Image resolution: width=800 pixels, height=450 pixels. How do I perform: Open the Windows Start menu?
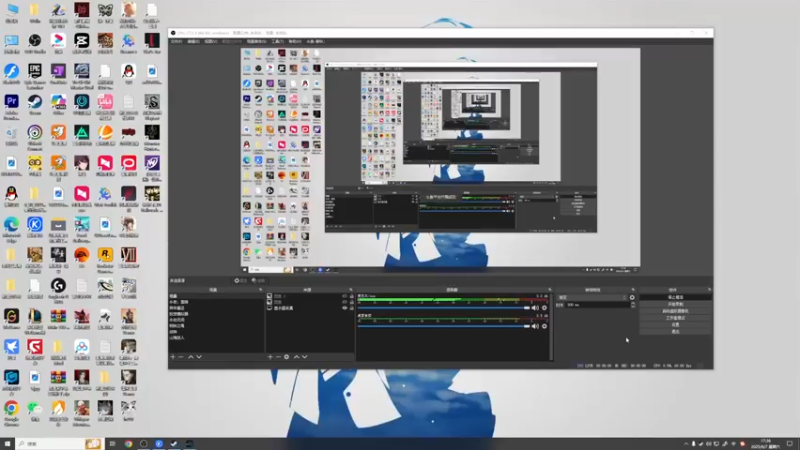[7, 444]
